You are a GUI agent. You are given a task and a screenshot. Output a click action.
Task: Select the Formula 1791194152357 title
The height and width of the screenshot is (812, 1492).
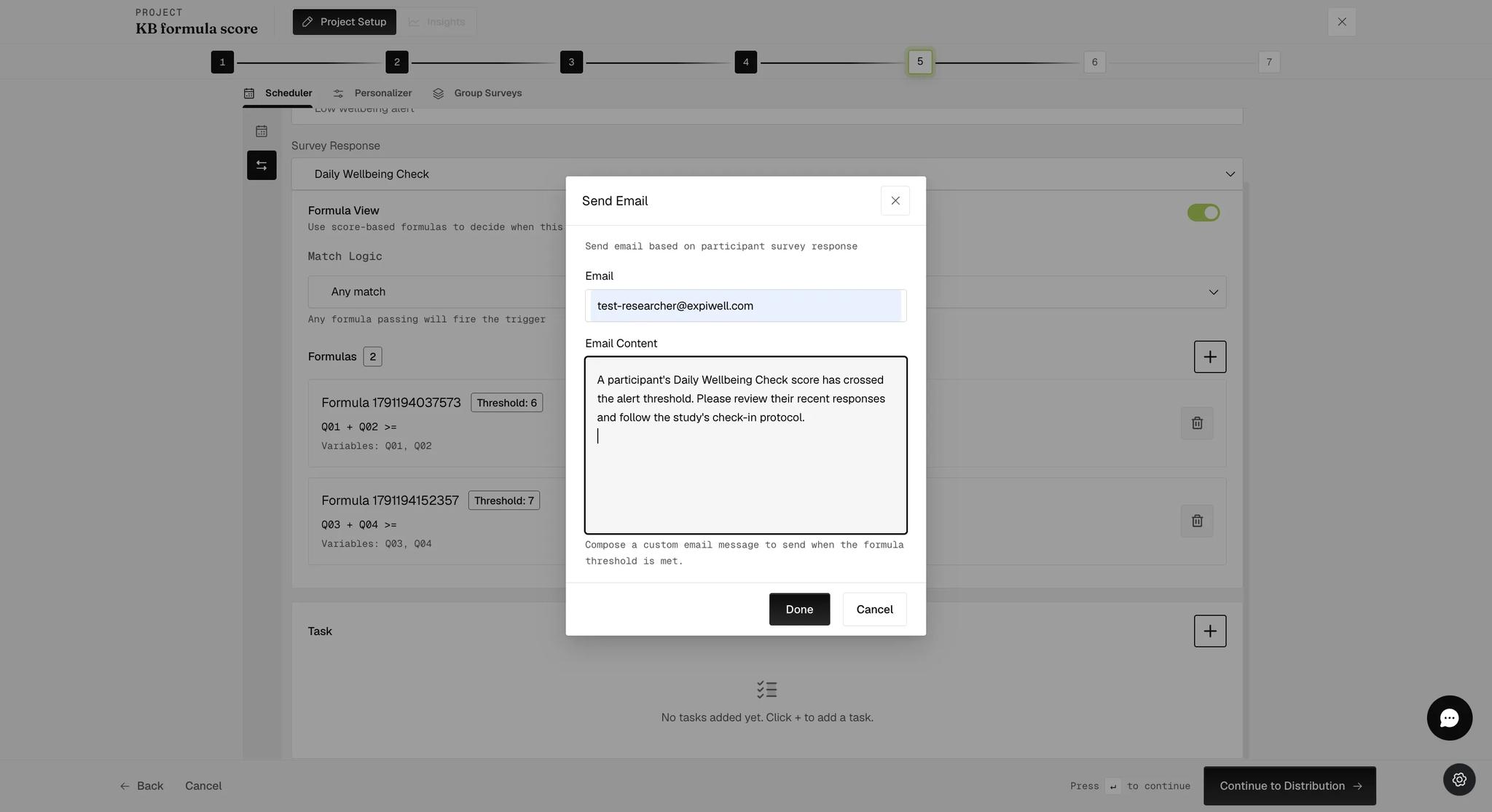[390, 500]
